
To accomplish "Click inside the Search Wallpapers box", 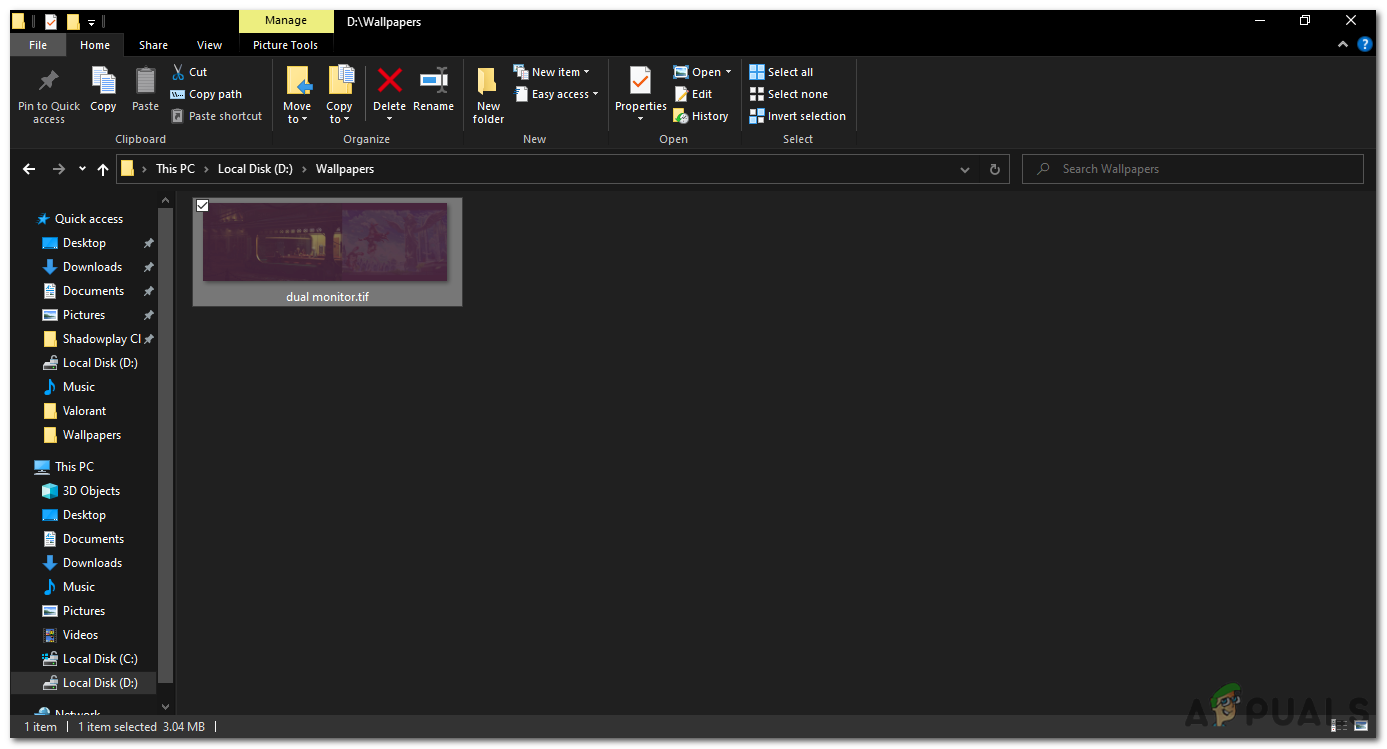I will tap(1192, 168).
